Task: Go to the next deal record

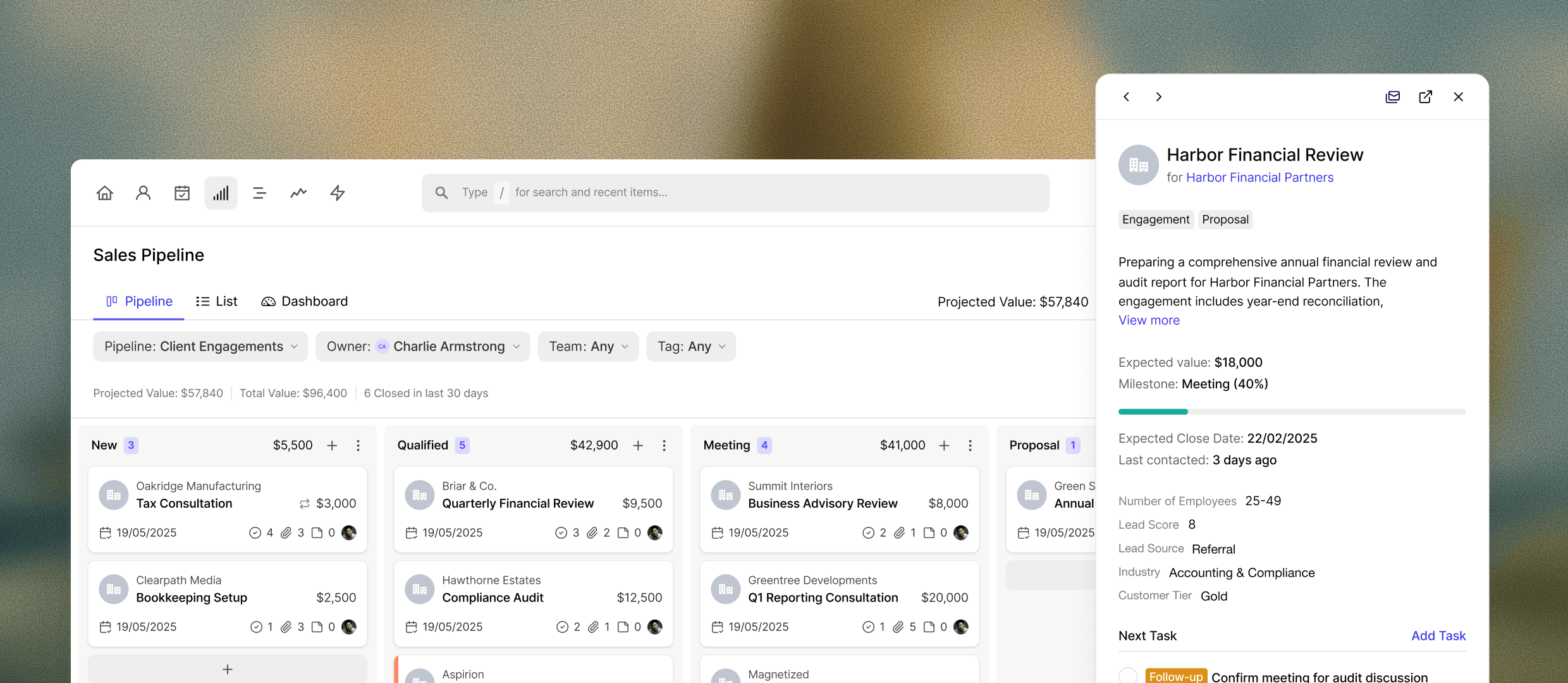Action: tap(1160, 97)
